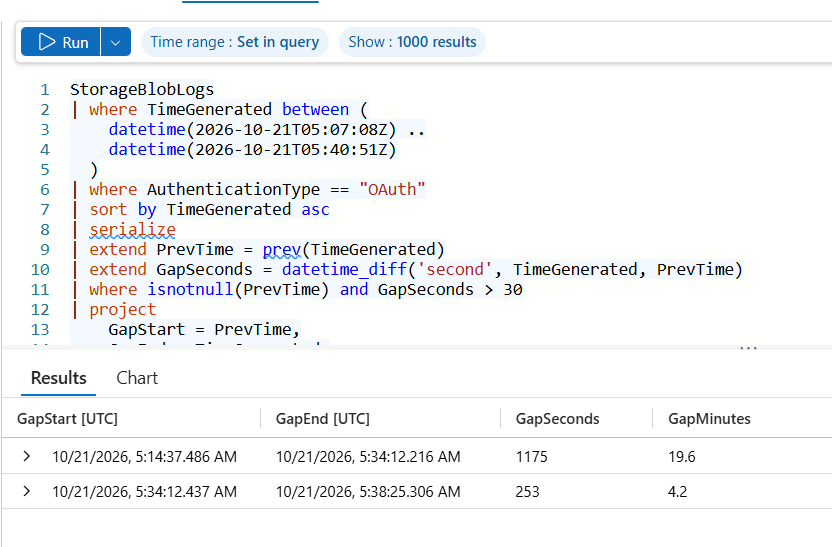This screenshot has width=832, height=547.
Task: Sort by the GapEnd [UTC] column header
Action: (x=323, y=419)
